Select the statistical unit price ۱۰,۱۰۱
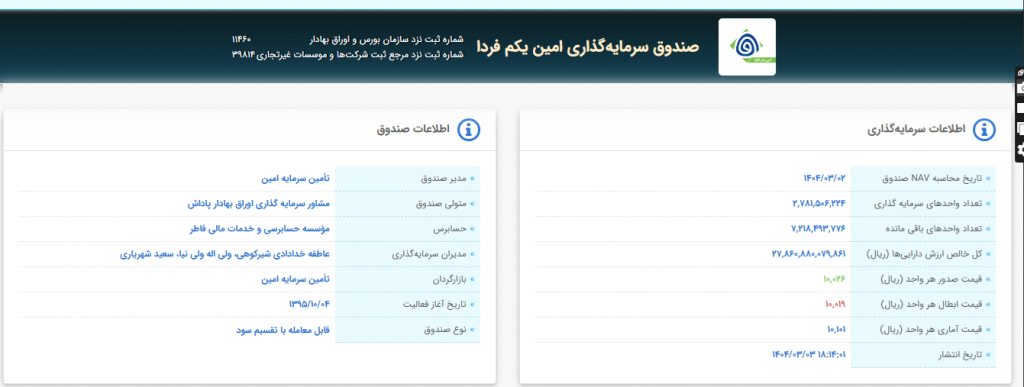This screenshot has width=1024, height=387. click(837, 330)
